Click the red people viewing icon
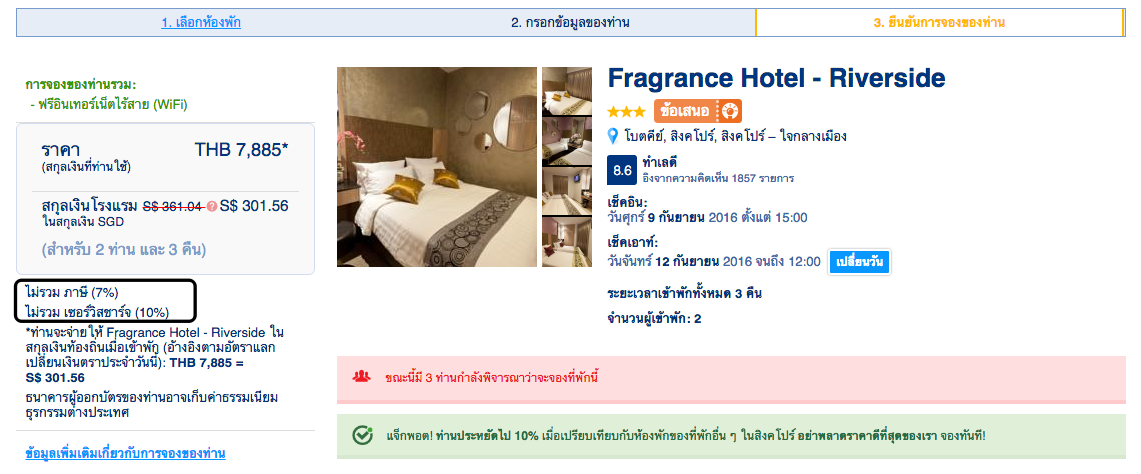1141x474 pixels. click(x=362, y=377)
